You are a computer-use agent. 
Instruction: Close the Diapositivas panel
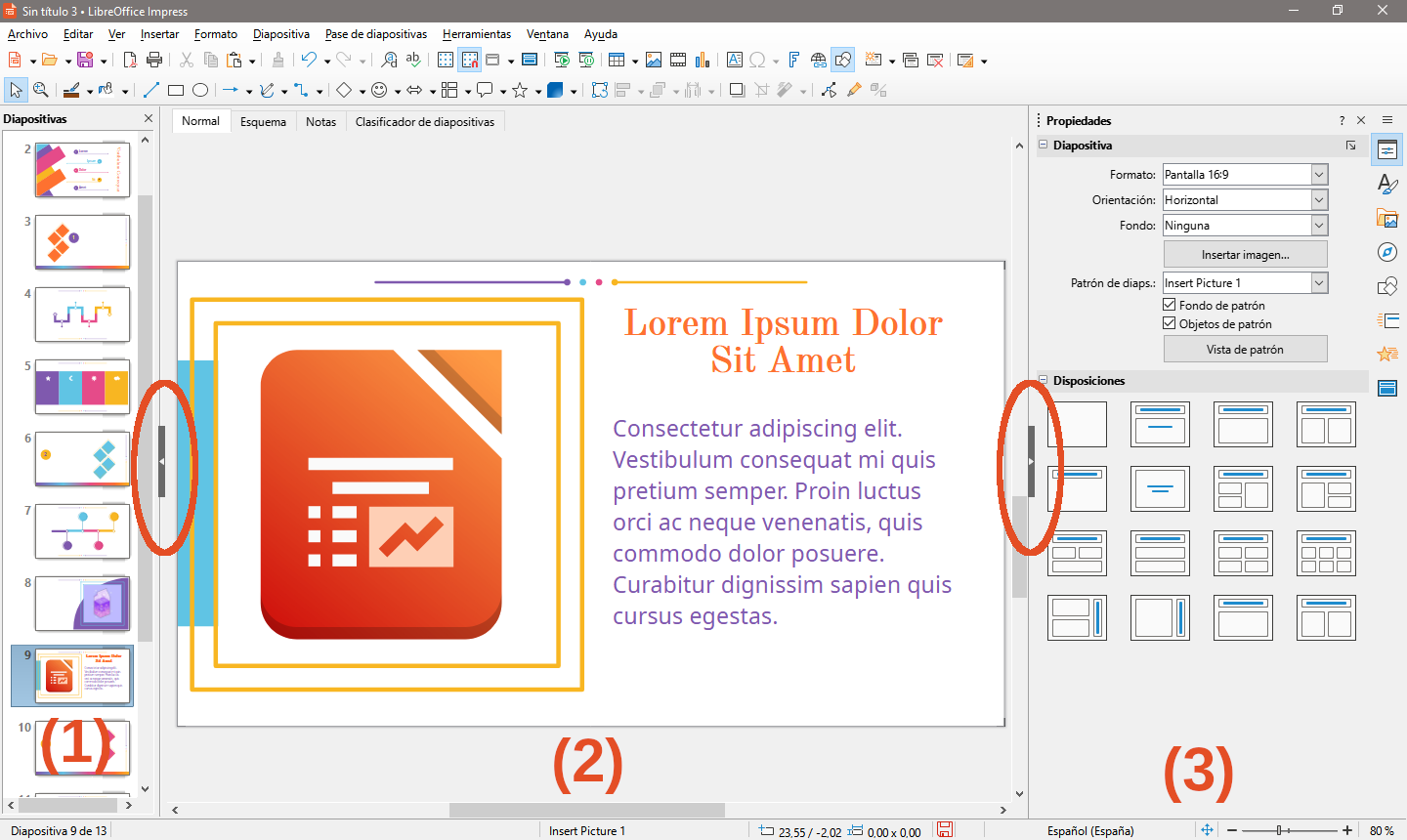coord(149,118)
